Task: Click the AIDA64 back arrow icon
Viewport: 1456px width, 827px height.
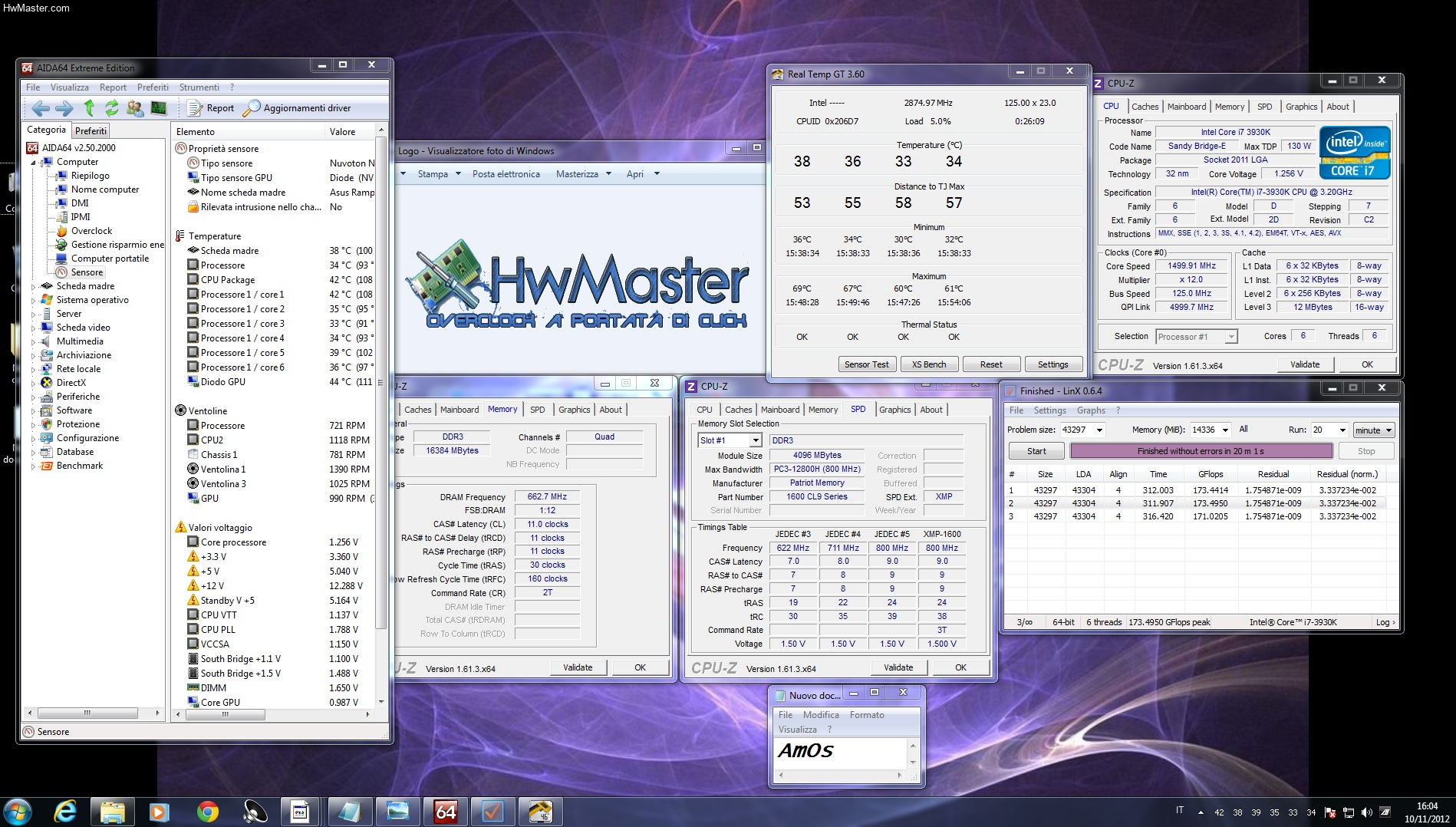Action: point(41,108)
